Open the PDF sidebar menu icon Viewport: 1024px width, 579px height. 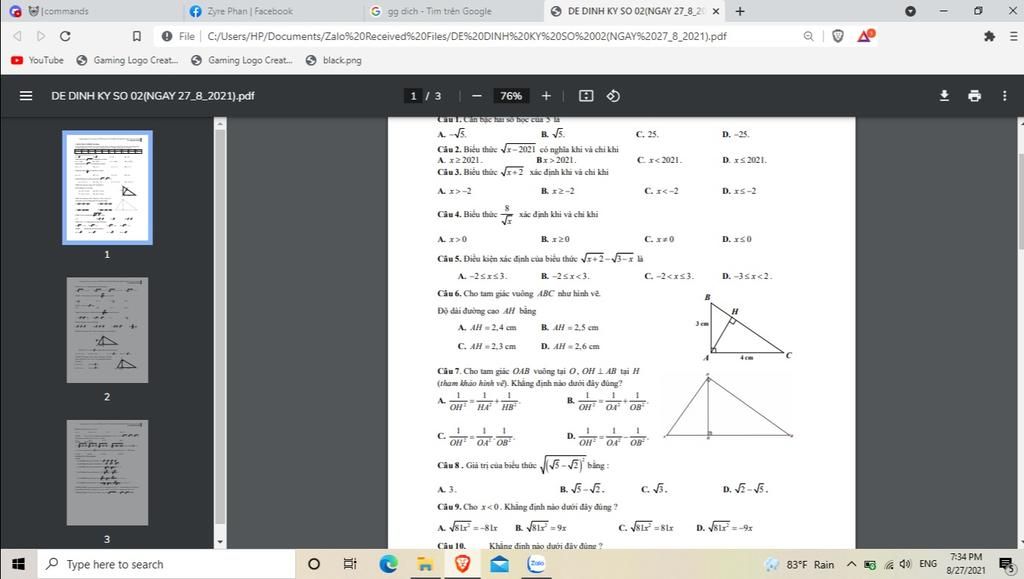(25, 96)
